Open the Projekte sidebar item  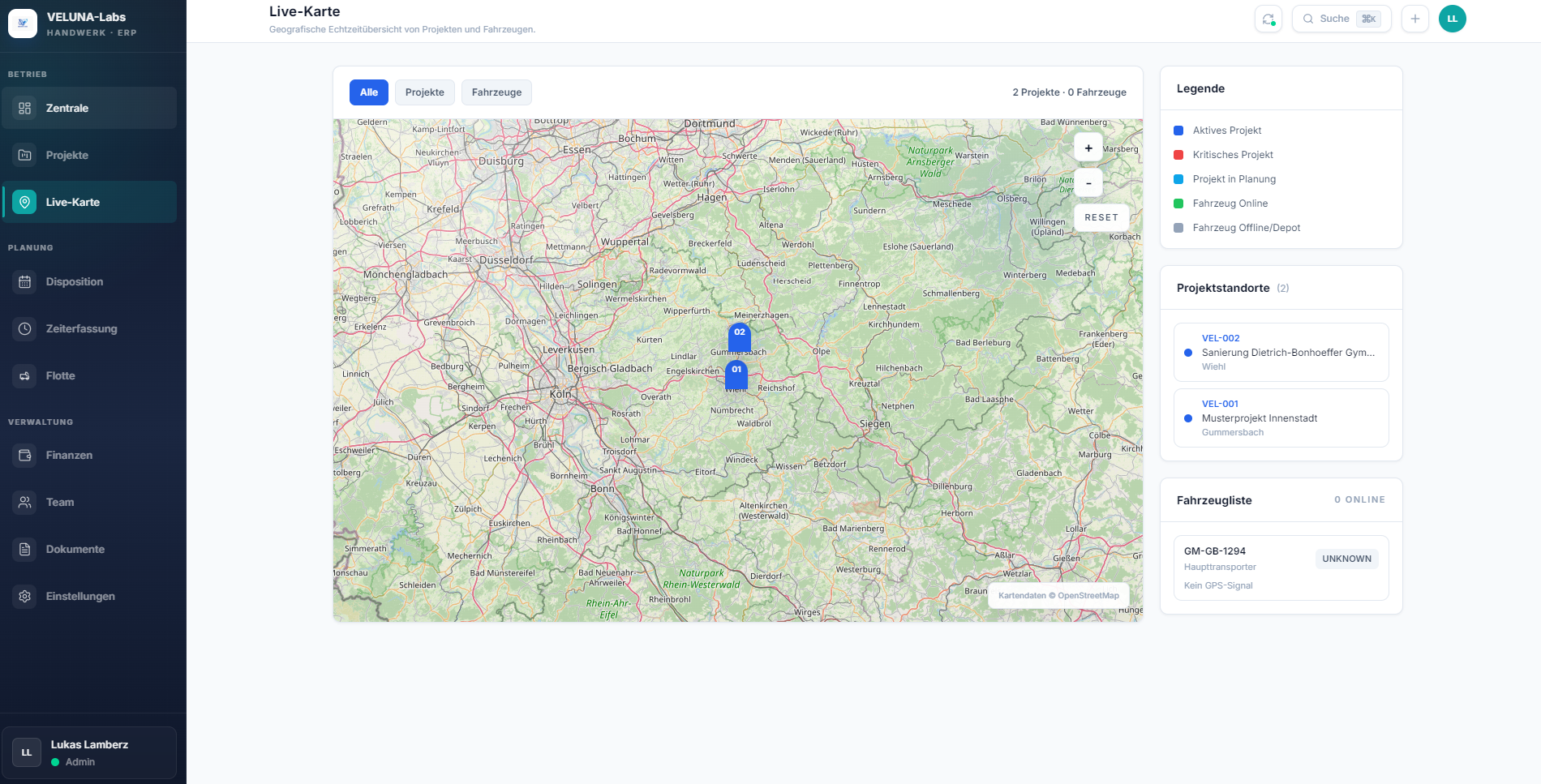click(x=67, y=156)
